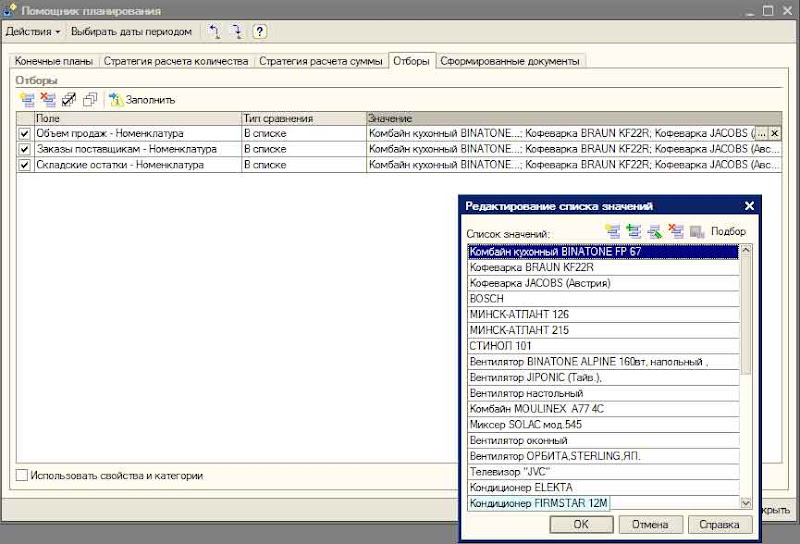Select В списке cell for Заказы поставщикам
Screen dimensions: 800x544
pyautogui.click(x=304, y=150)
